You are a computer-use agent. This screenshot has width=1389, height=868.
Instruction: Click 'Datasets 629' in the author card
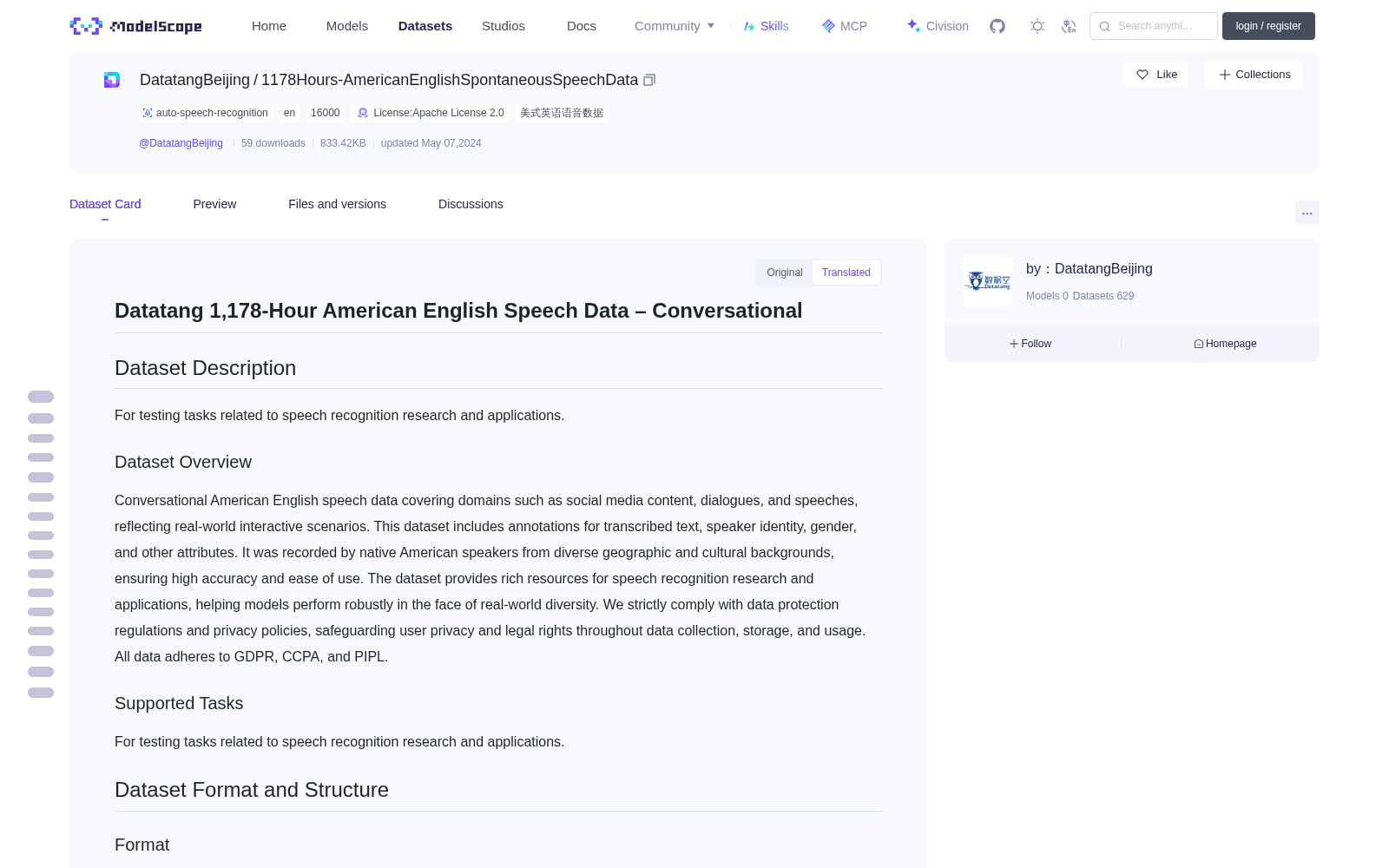pos(1103,296)
